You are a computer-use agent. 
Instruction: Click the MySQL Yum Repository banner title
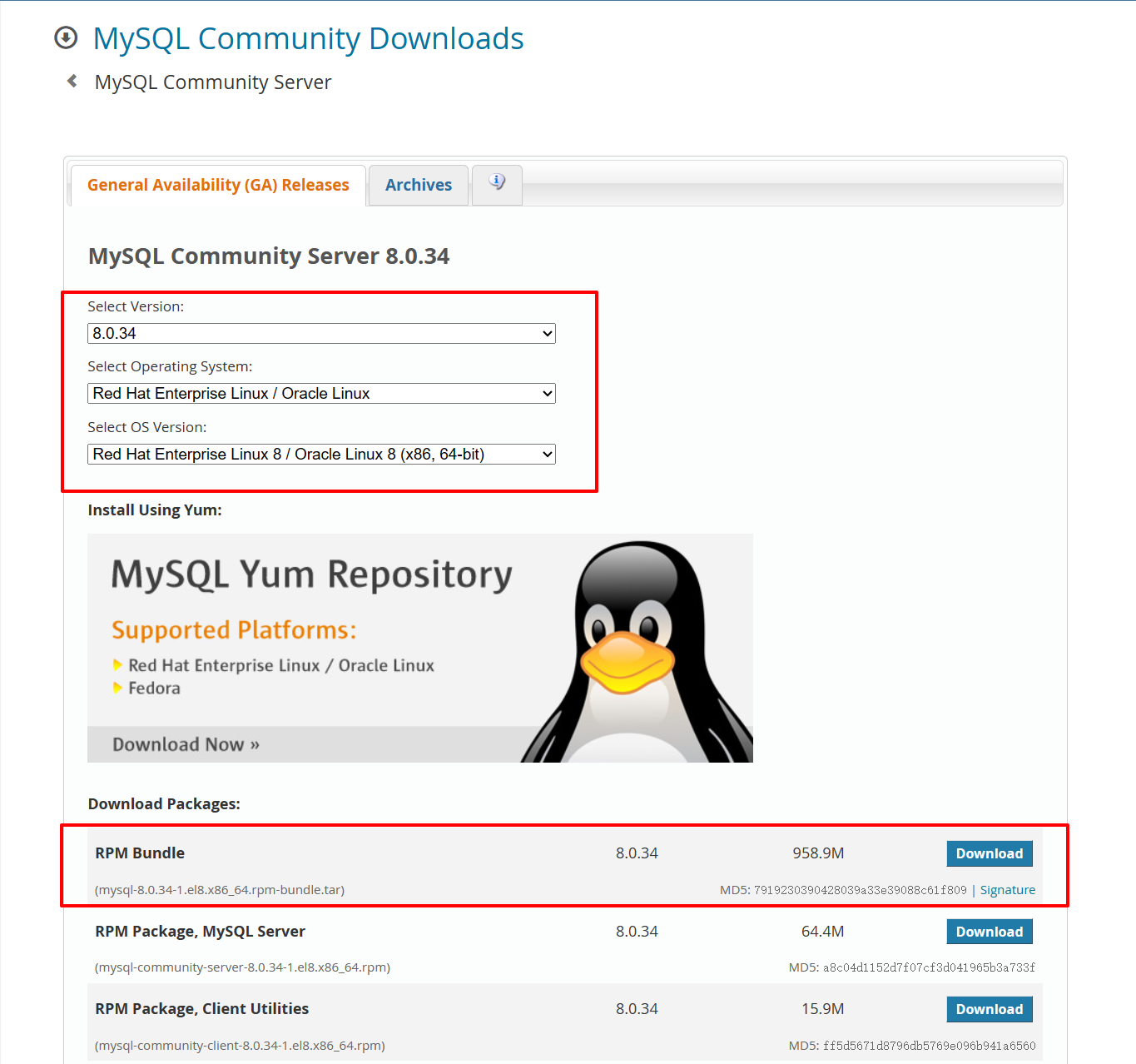point(311,575)
